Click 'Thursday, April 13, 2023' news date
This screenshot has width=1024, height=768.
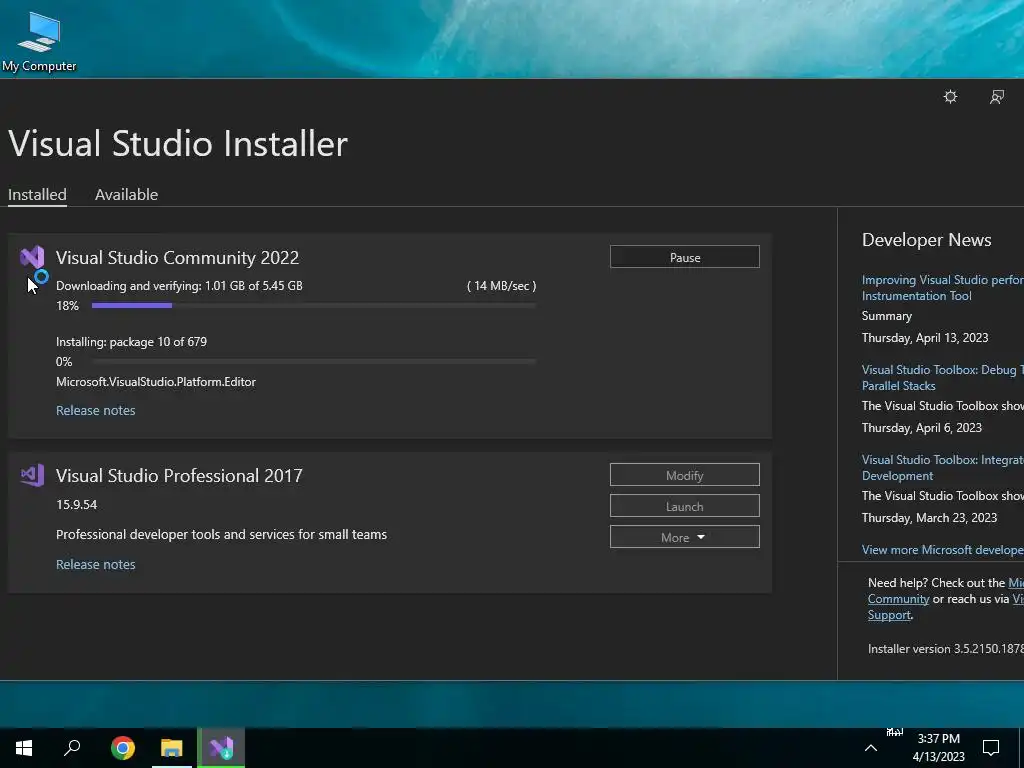tap(925, 338)
